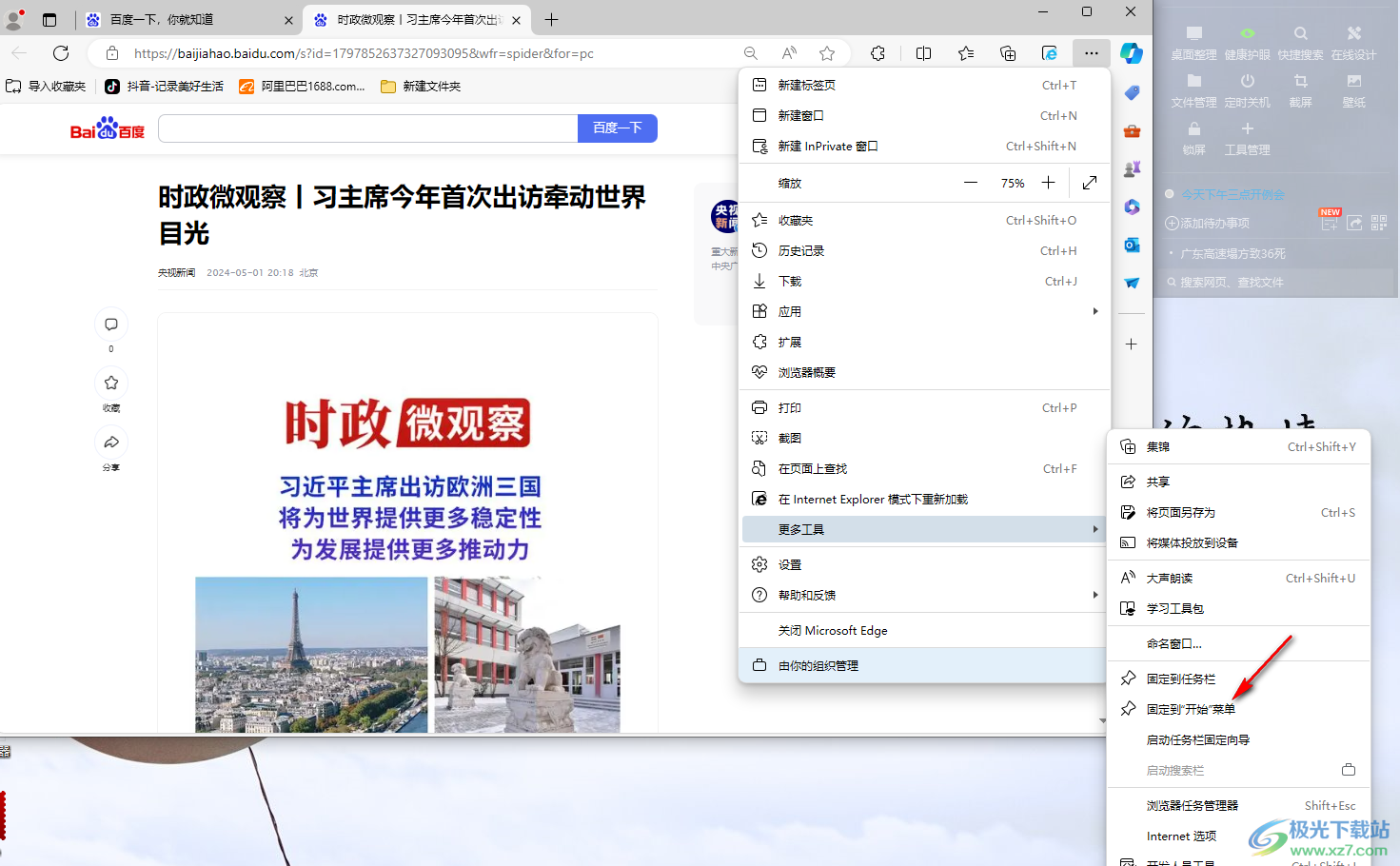Select 新建 InPrivate 窗口 menu item
Screen dimensions: 1400x866
click(x=924, y=146)
